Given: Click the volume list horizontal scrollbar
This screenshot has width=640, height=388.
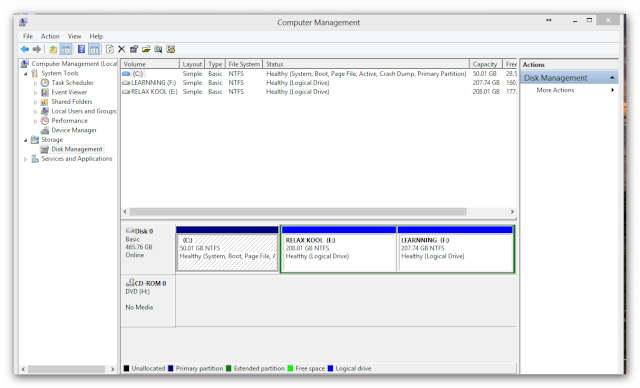Looking at the screenshot, I should 298,212.
